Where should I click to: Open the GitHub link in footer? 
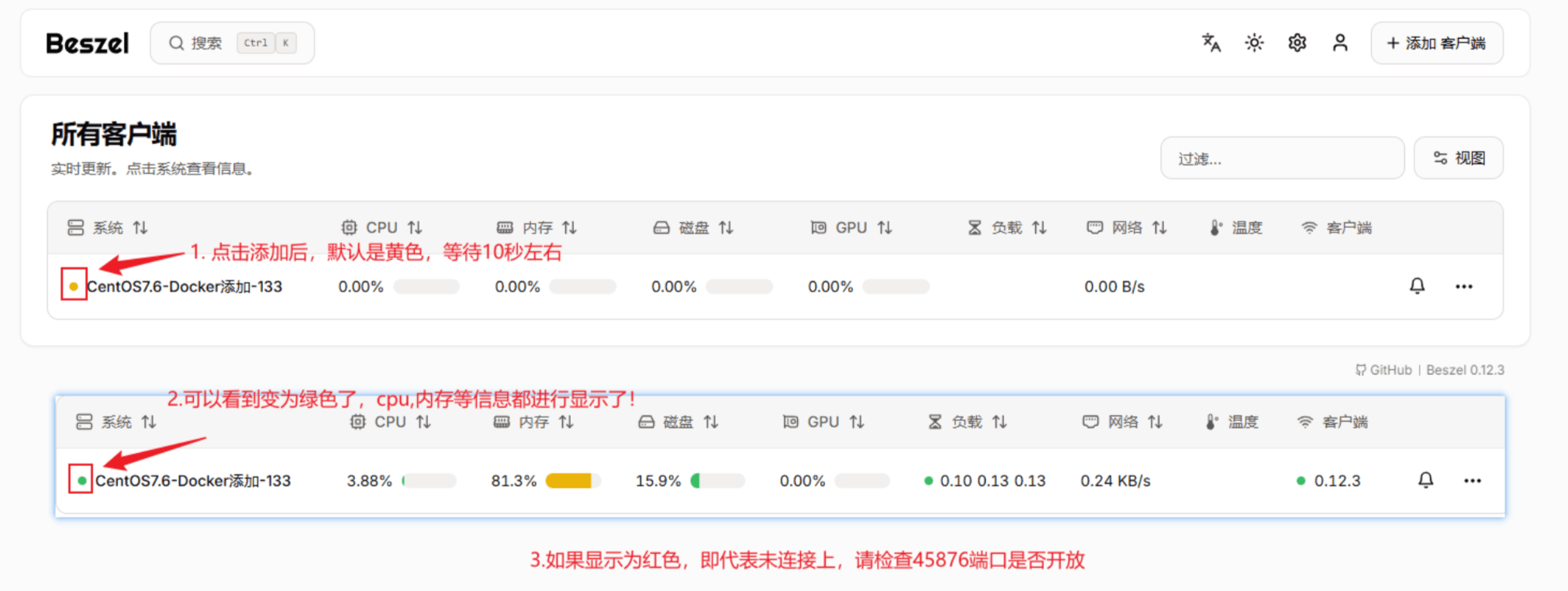click(x=1383, y=370)
